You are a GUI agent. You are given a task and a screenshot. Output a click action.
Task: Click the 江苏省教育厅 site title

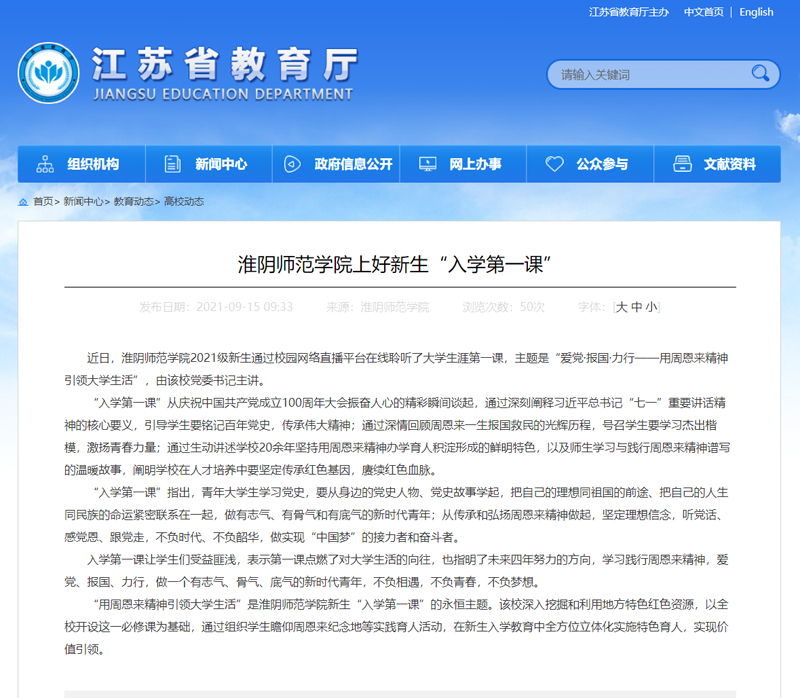[x=225, y=65]
